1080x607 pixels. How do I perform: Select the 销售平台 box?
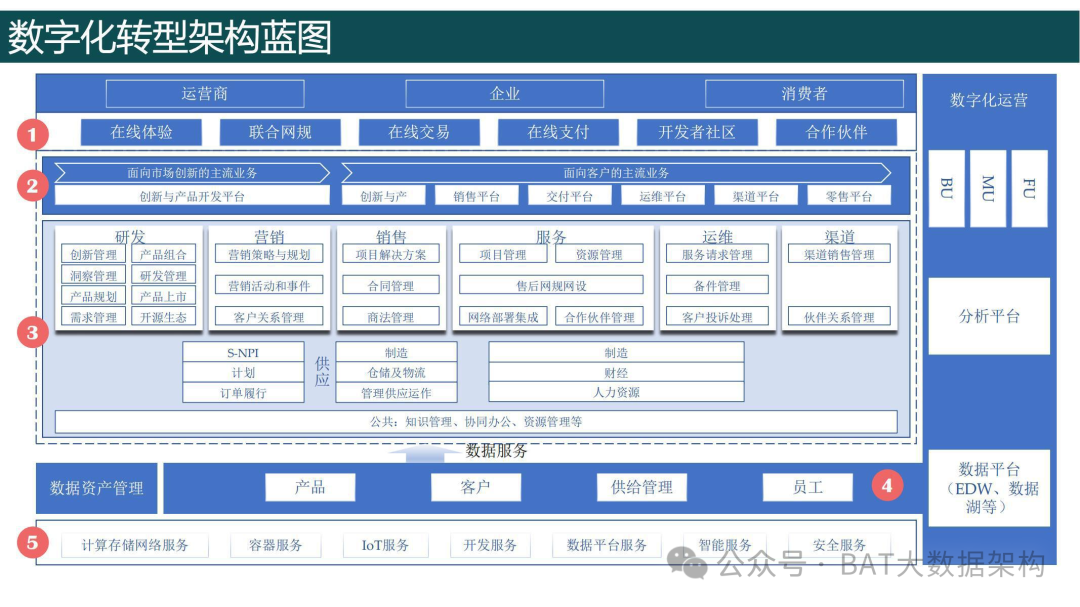tap(477, 196)
